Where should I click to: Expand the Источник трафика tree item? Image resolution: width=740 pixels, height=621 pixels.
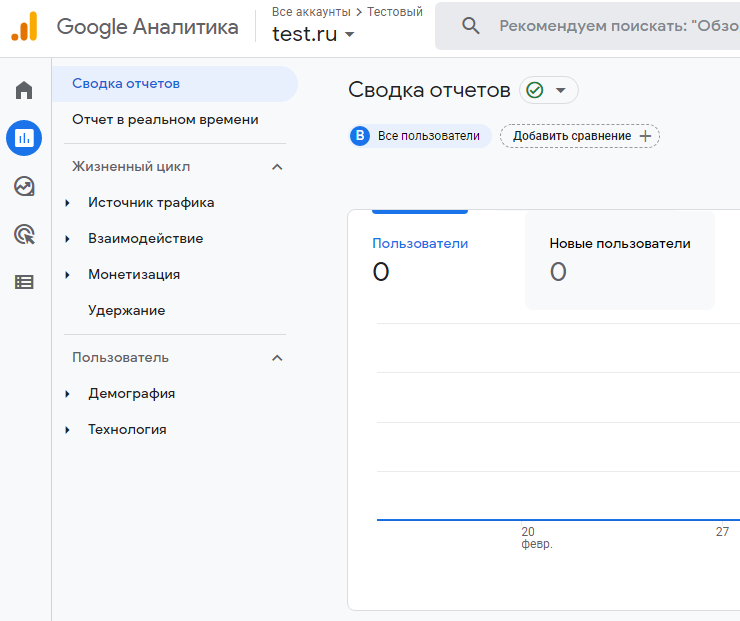[x=68, y=203]
